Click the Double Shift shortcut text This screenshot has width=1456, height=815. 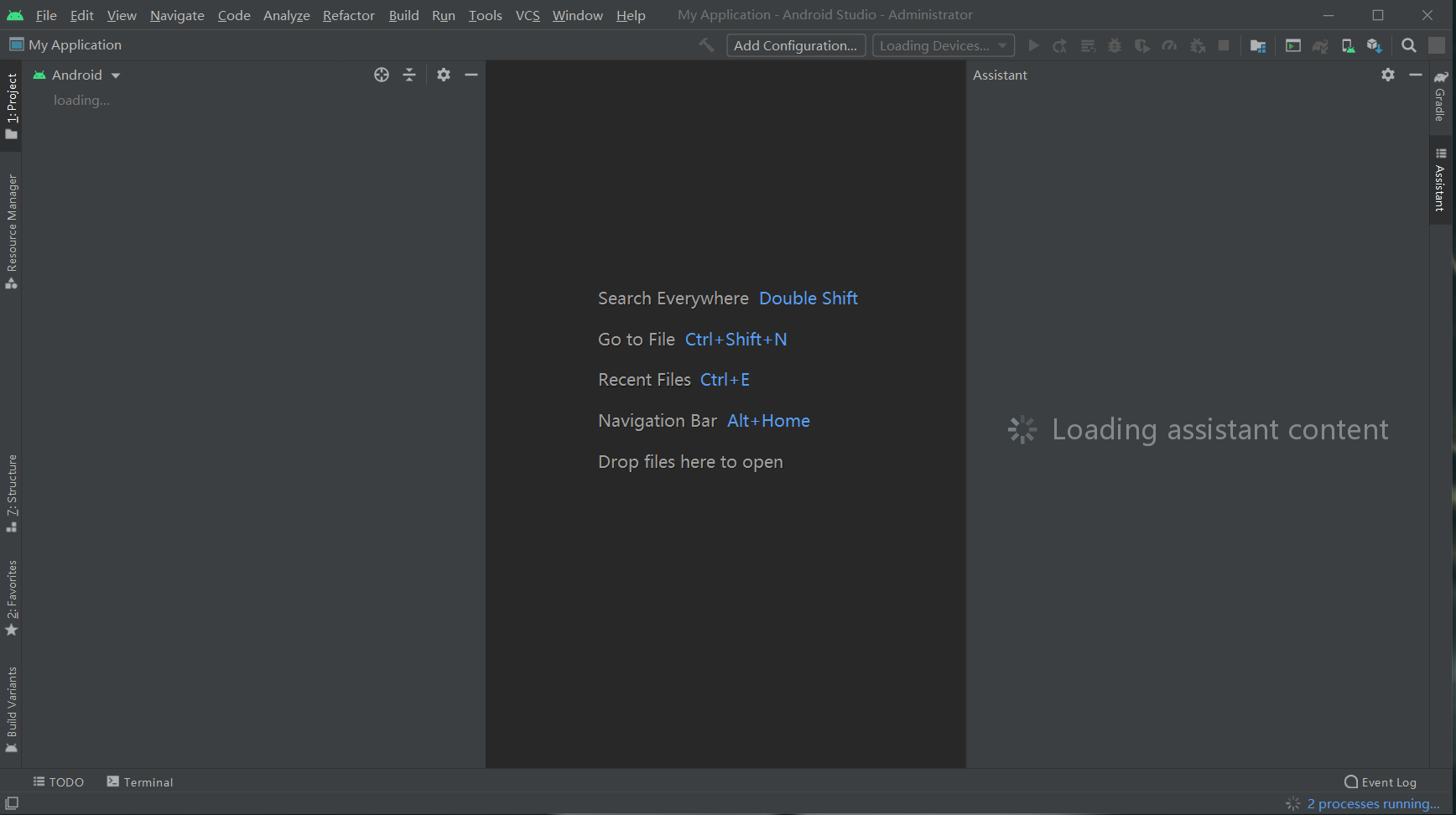pyautogui.click(x=808, y=298)
